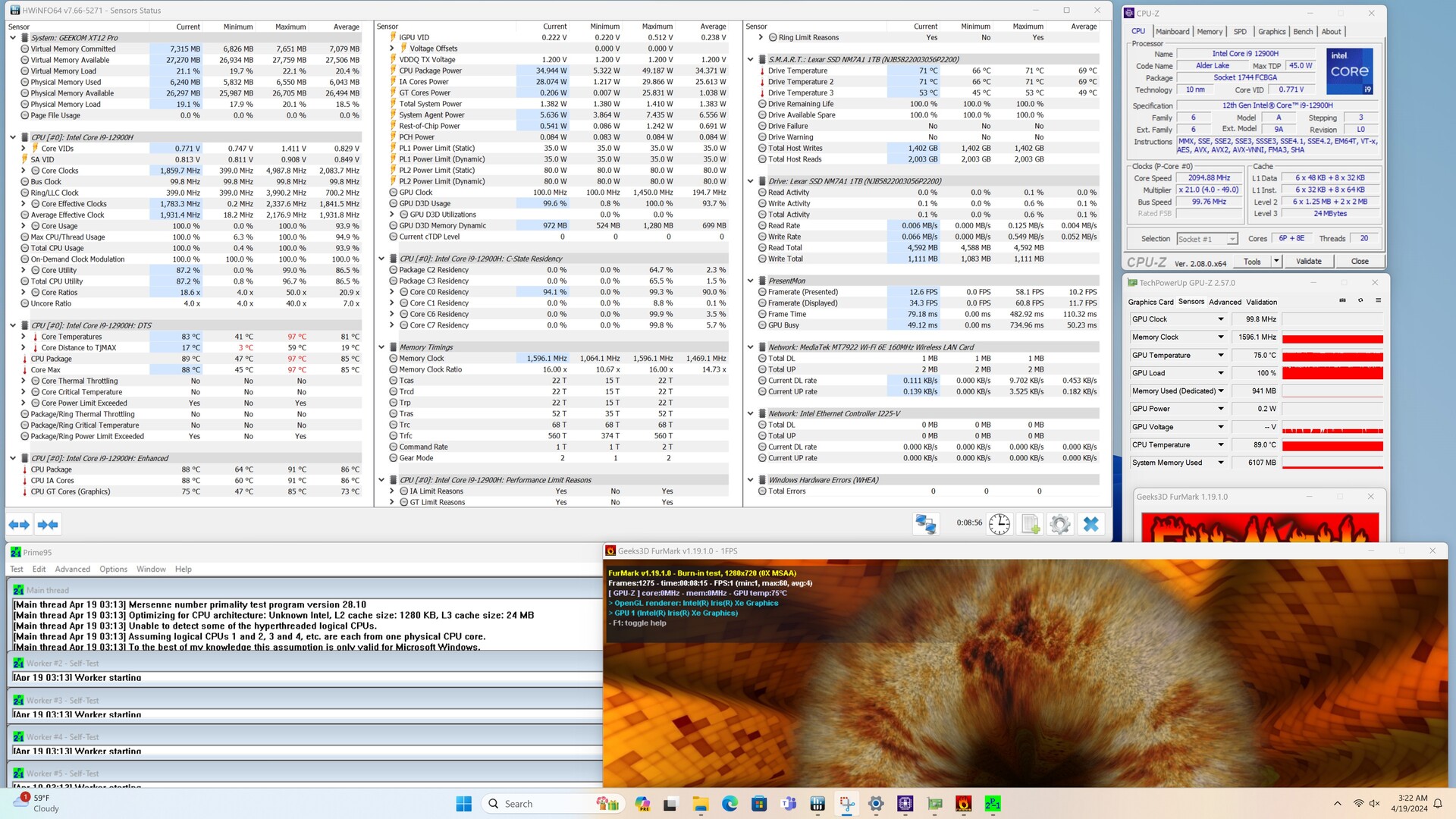
Task: Expand the Core Temperatures tree row
Action: tap(24, 337)
